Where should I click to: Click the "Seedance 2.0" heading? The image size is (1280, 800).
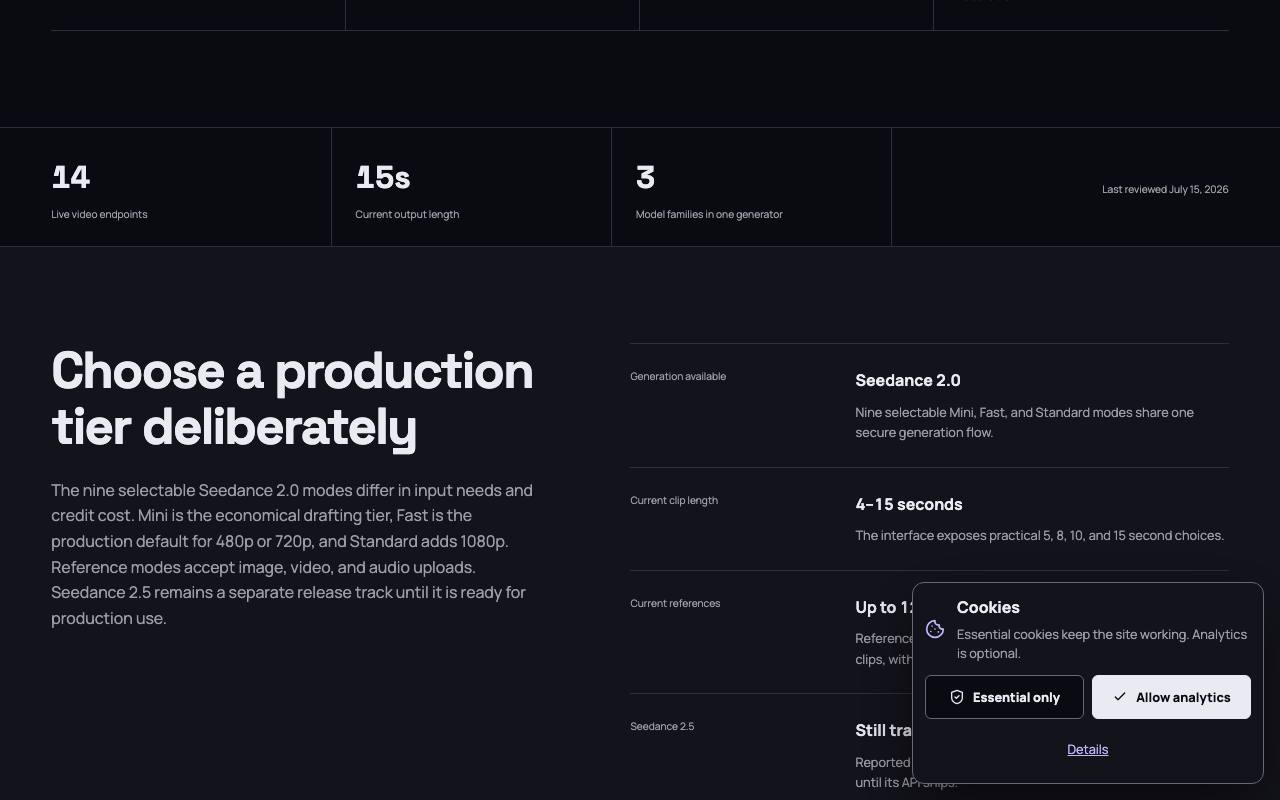908,380
